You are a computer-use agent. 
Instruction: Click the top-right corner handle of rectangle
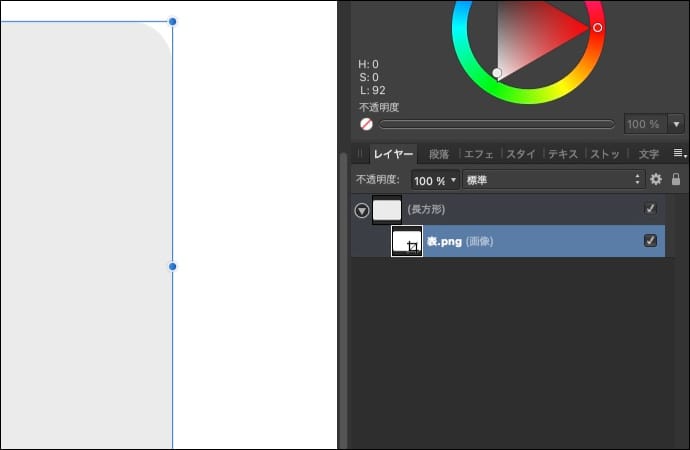point(172,21)
